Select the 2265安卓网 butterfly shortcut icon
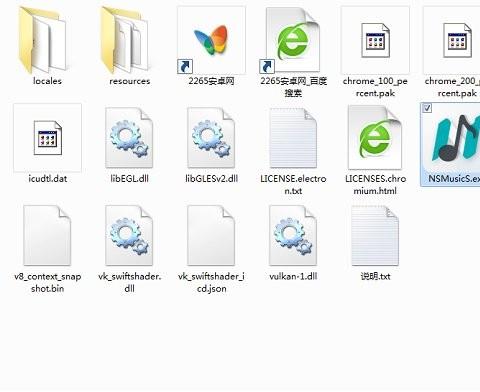The height and width of the screenshot is (392, 480). 211,40
